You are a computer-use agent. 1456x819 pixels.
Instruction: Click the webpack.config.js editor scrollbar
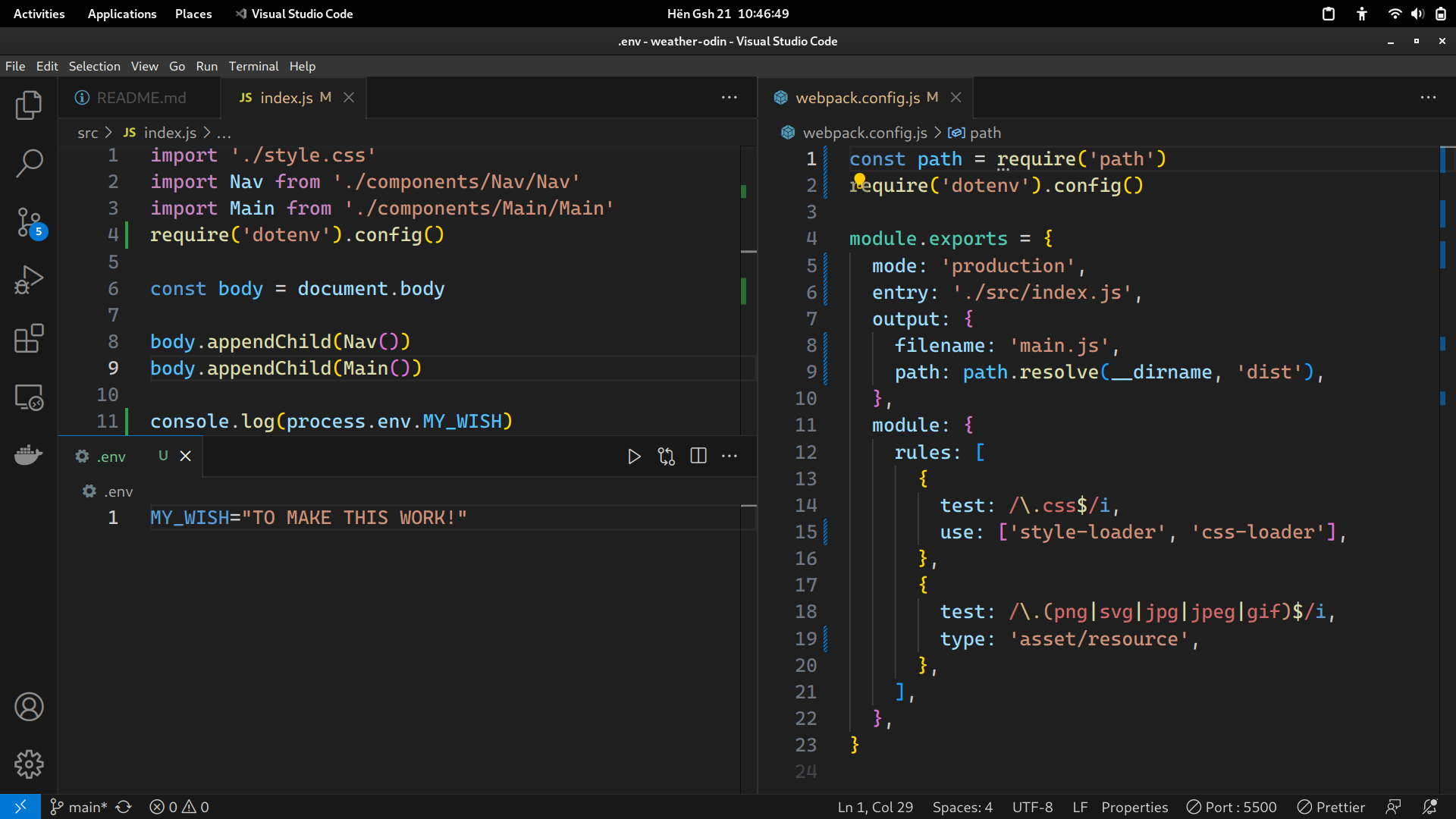coord(1448,470)
